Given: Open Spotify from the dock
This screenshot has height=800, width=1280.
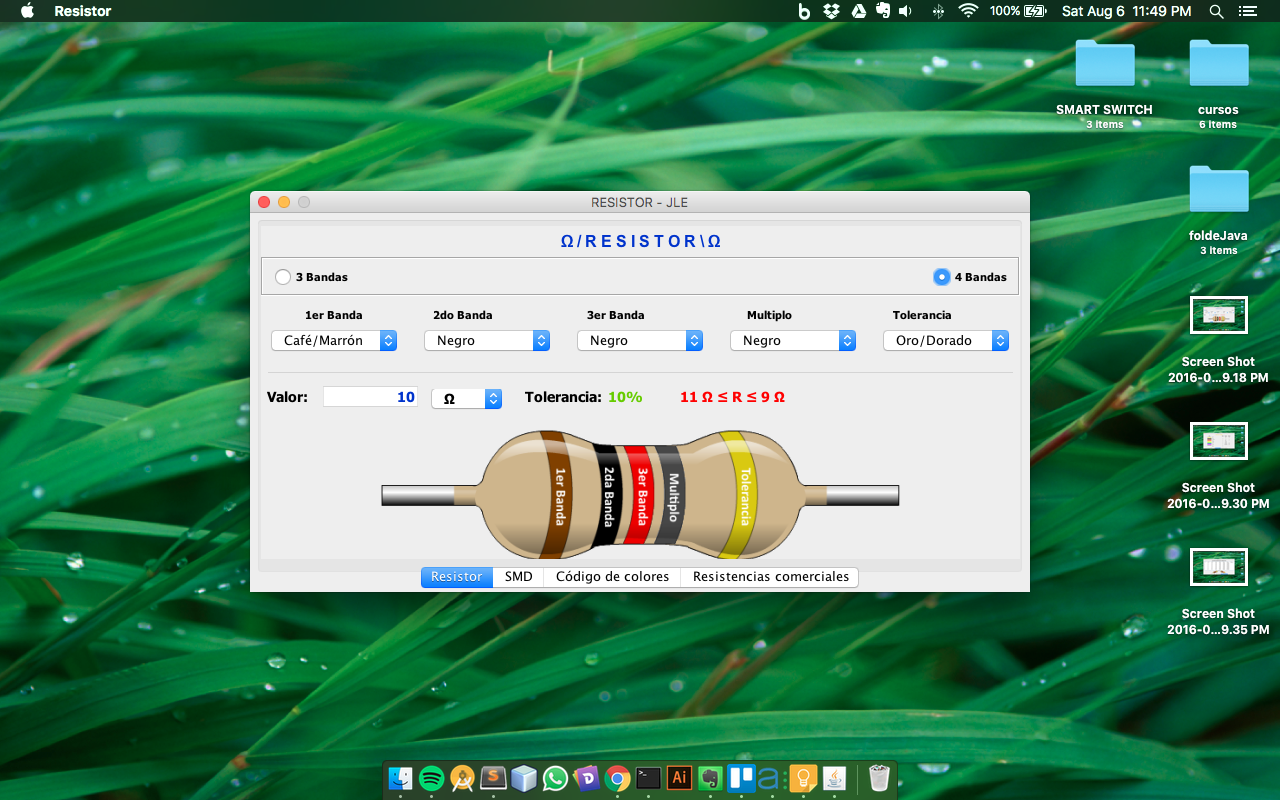Looking at the screenshot, I should [431, 778].
